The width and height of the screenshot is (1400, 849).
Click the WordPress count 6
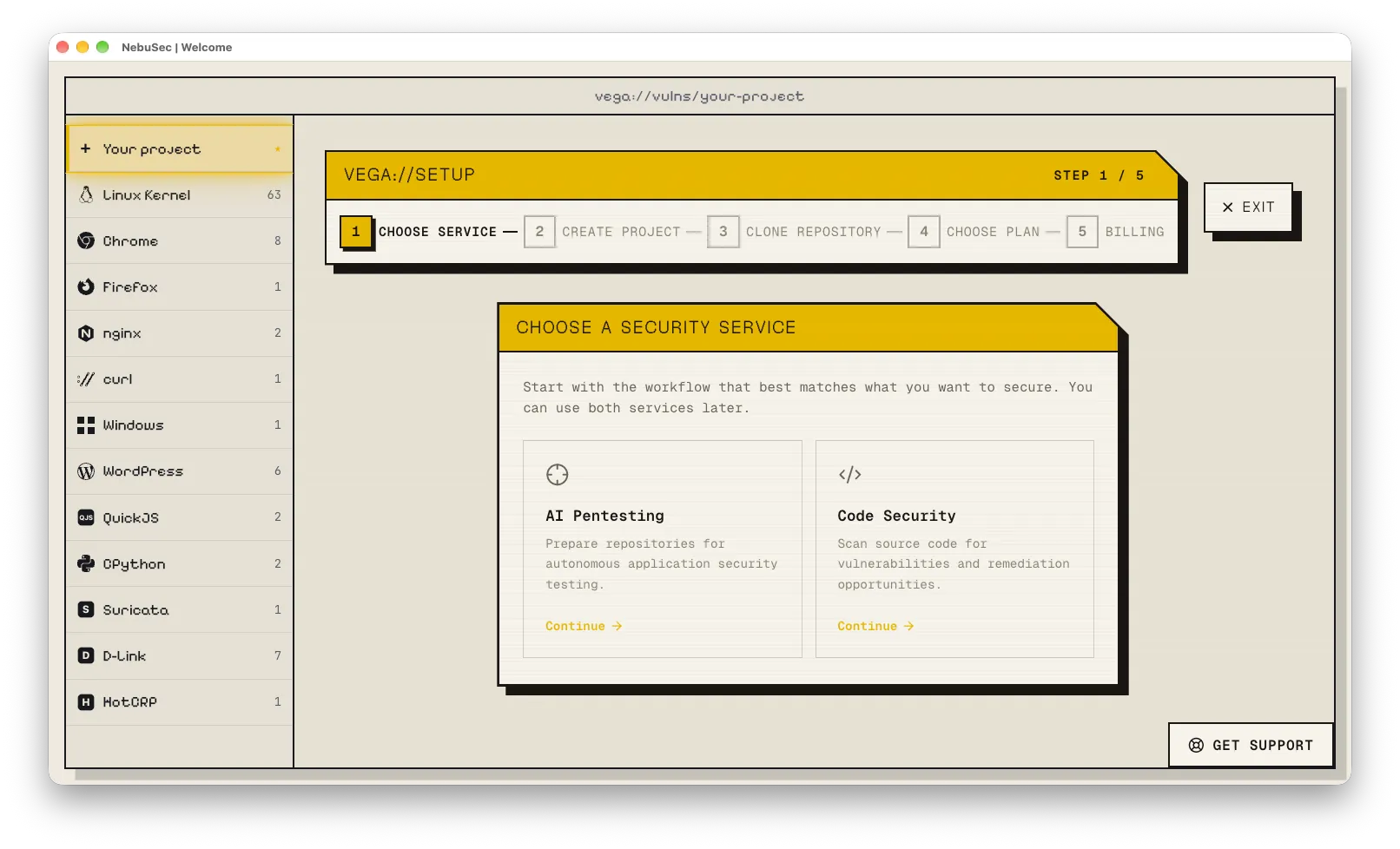pyautogui.click(x=278, y=471)
